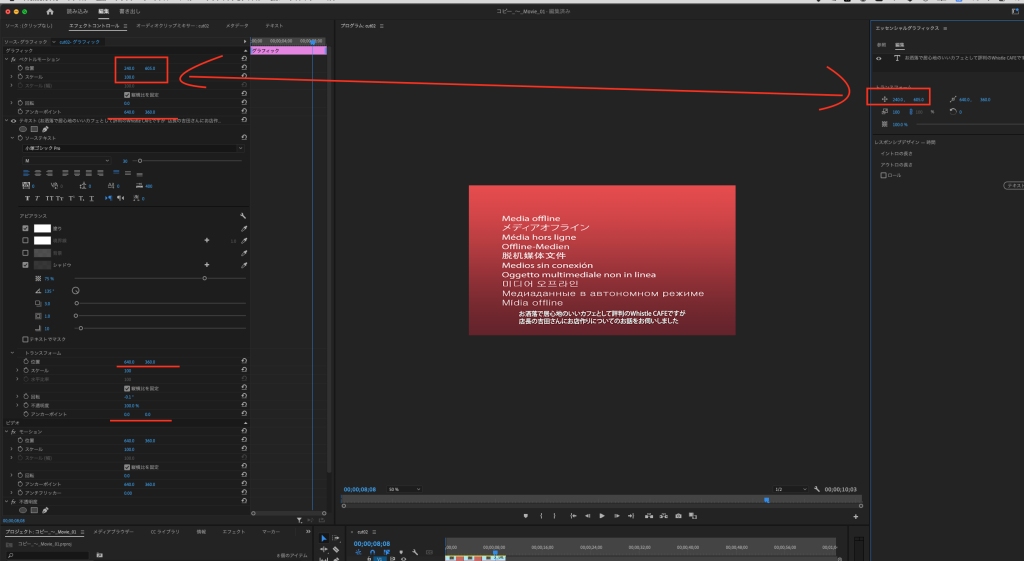1024x561 pixels.
Task: Select the pen mask tool under テキスト
Action: tap(46, 129)
